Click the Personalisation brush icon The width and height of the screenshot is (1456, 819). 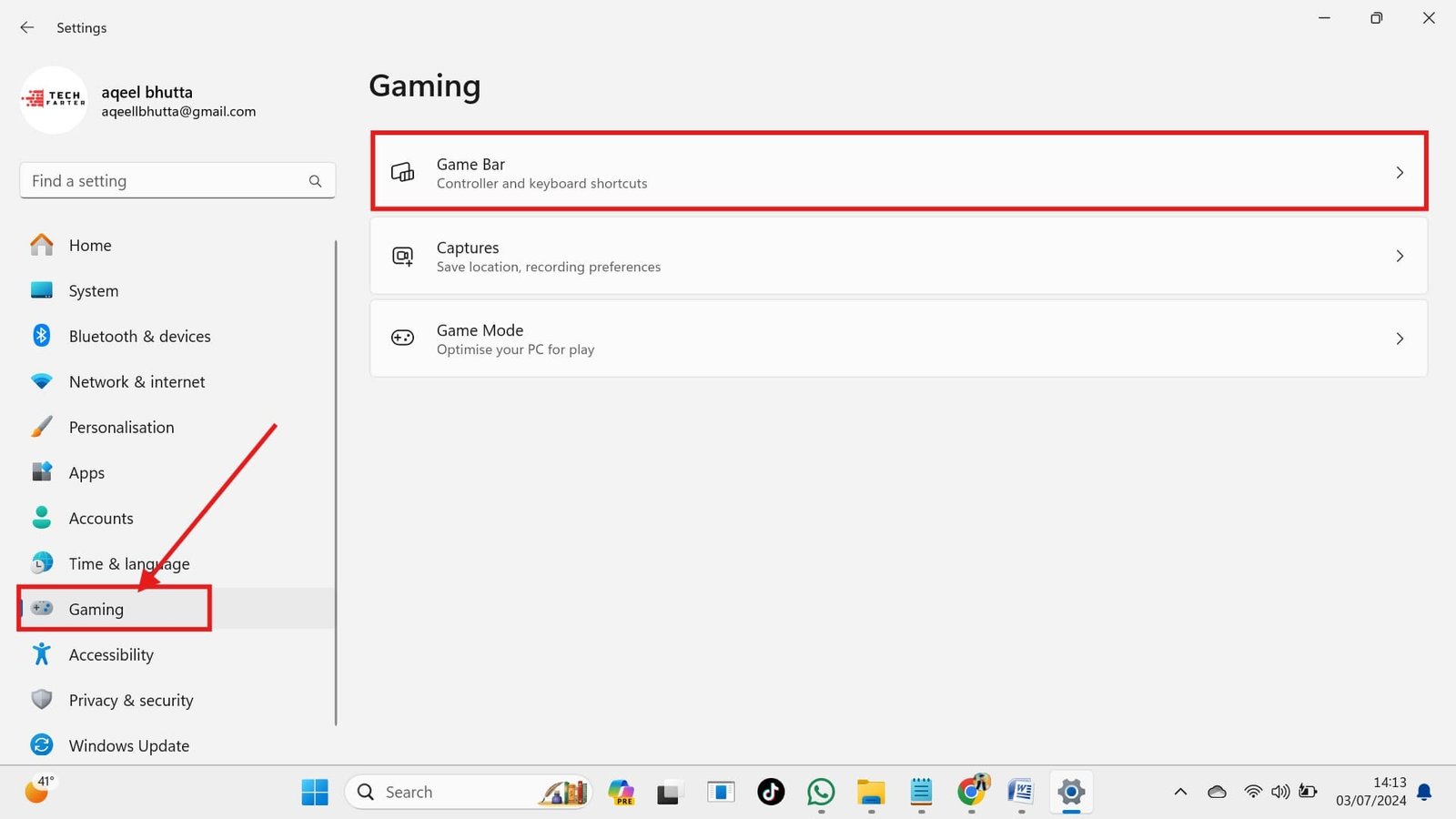point(42,427)
